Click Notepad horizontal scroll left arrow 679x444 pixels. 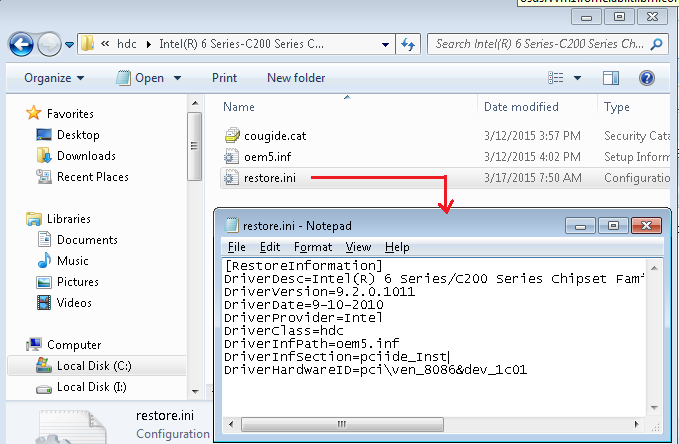231,424
